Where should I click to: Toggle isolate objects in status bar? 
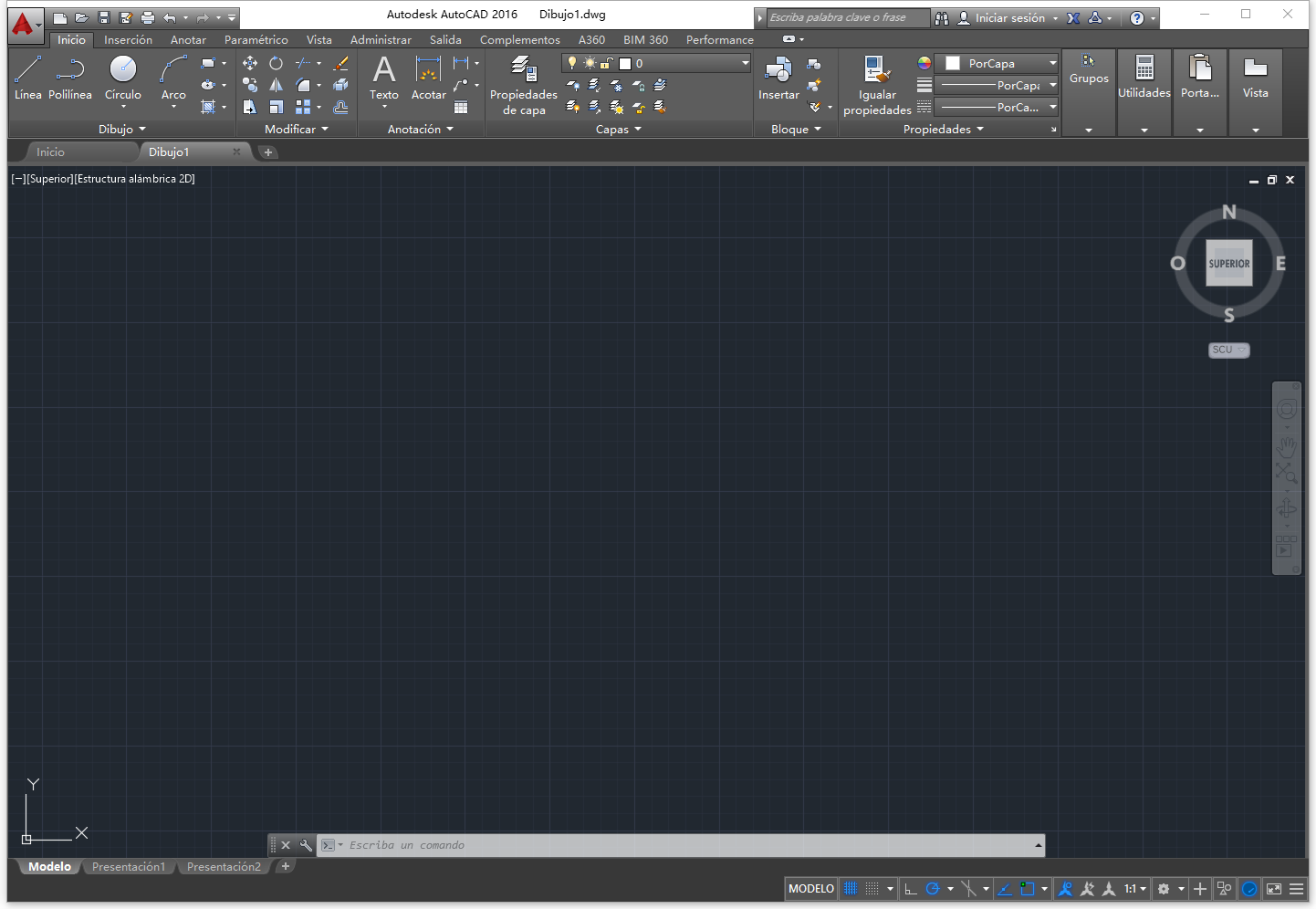[x=1225, y=889]
